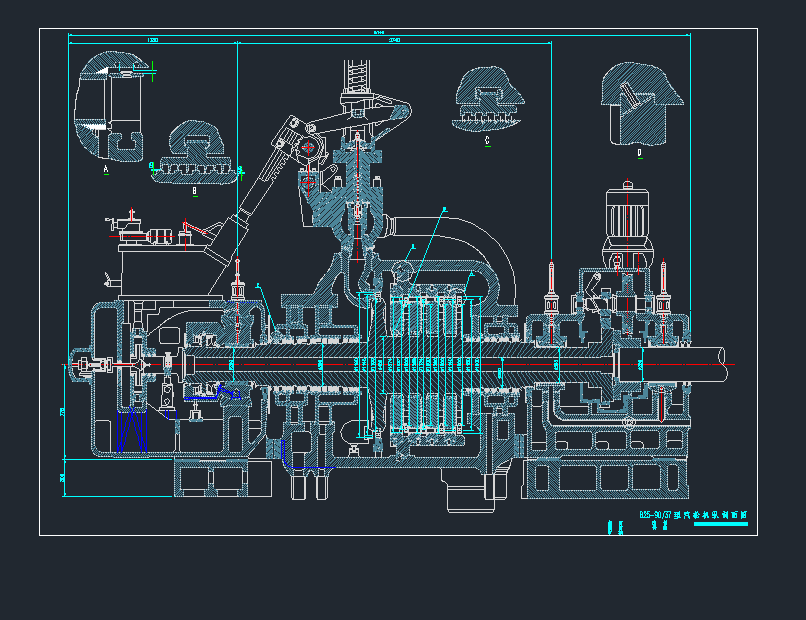Click the letter B label under detail
The image size is (806, 620).
pos(195,188)
